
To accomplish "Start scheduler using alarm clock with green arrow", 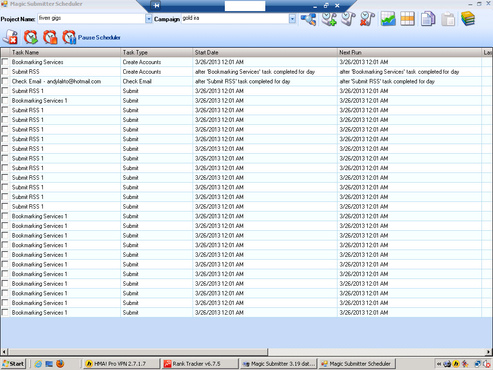I will point(30,37).
